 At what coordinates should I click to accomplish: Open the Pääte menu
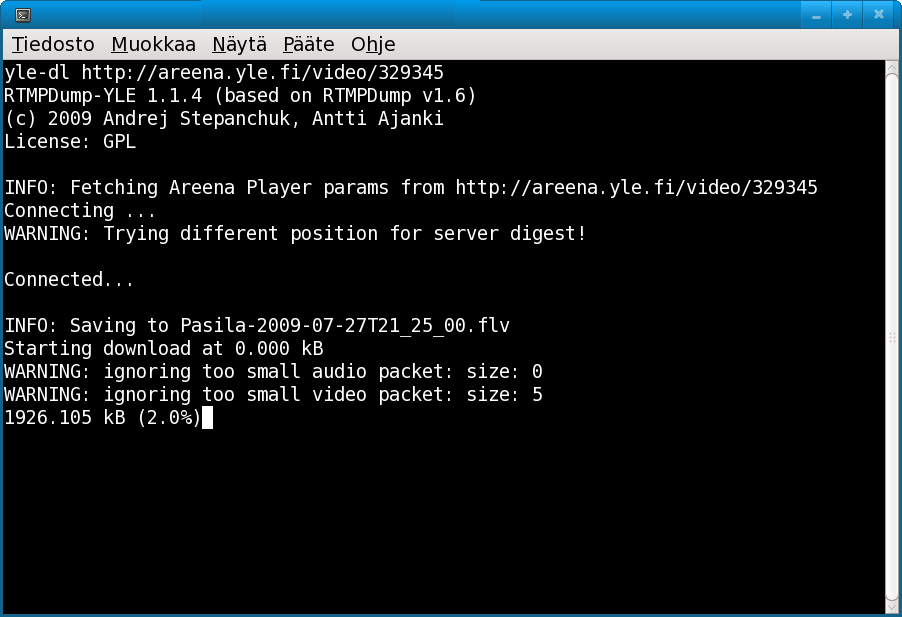click(308, 44)
